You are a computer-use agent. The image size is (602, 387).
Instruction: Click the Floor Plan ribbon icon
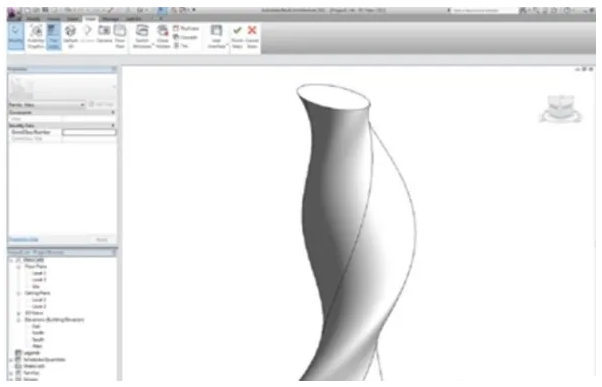pyautogui.click(x=120, y=36)
